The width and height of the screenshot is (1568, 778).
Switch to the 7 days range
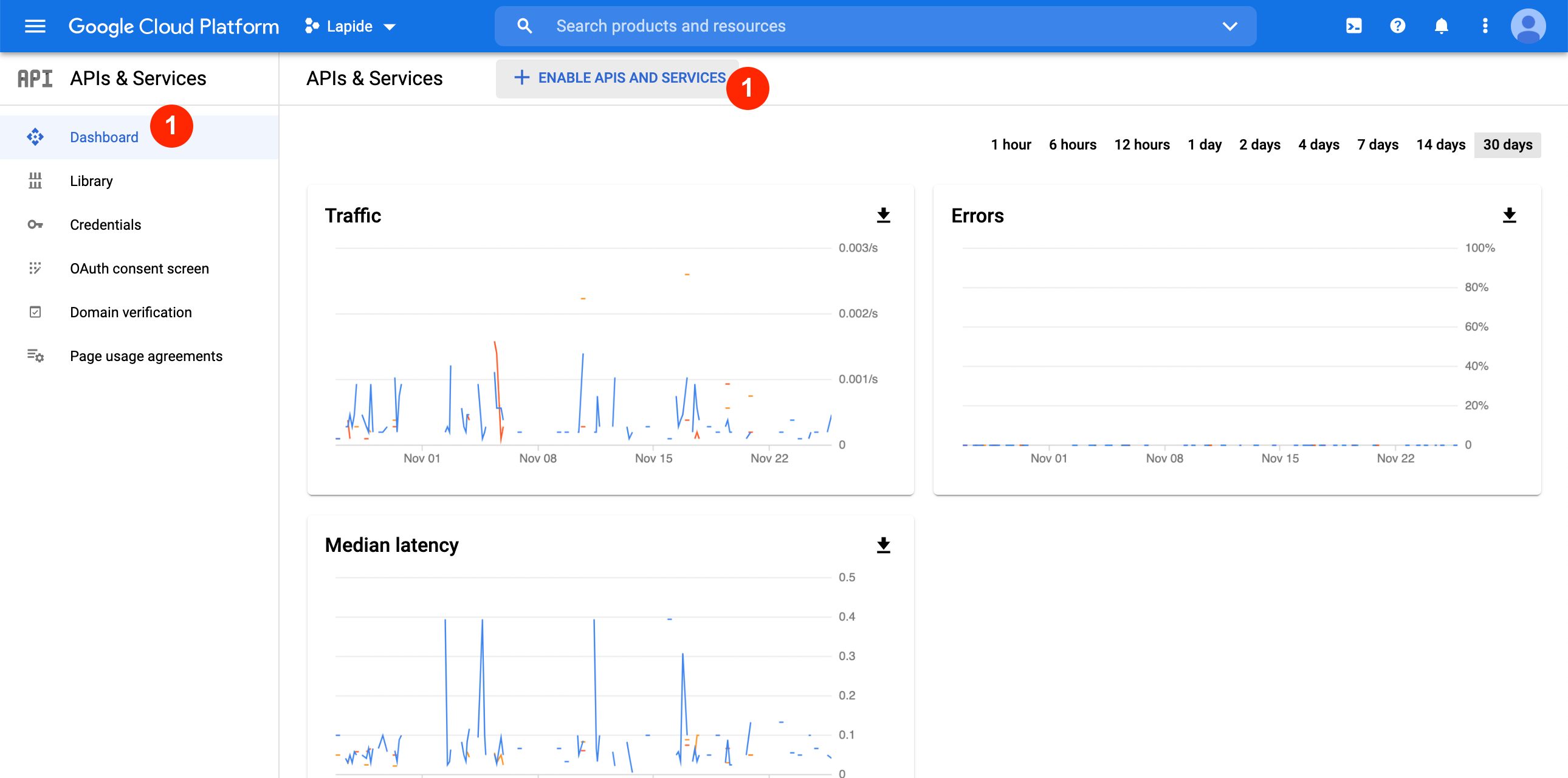coord(1378,145)
